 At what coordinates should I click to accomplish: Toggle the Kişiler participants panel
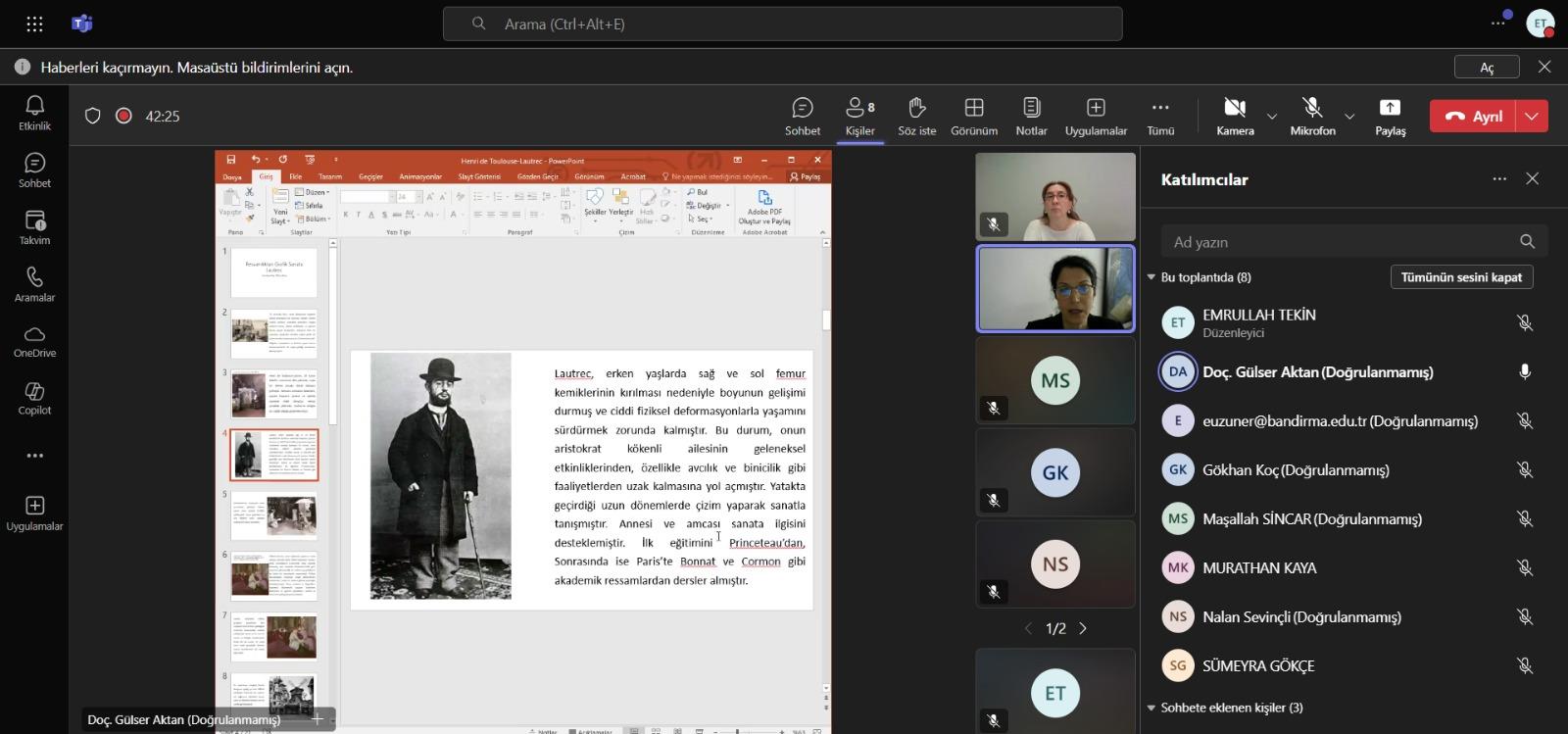click(859, 115)
